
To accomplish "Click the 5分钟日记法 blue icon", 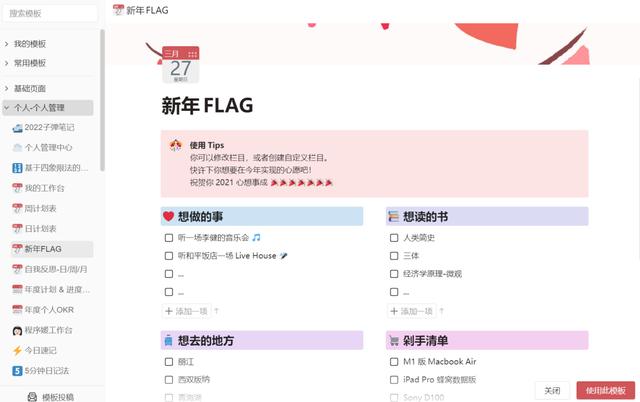I will 17,370.
